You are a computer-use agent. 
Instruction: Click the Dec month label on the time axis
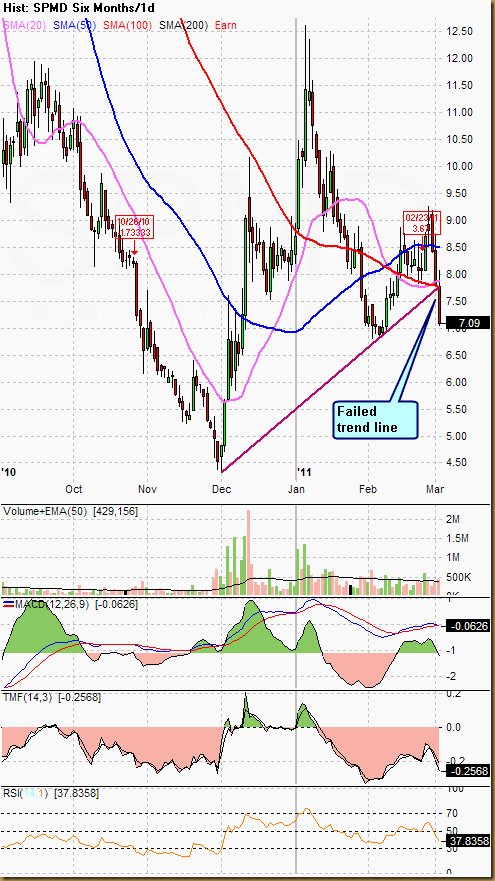pyautogui.click(x=221, y=488)
